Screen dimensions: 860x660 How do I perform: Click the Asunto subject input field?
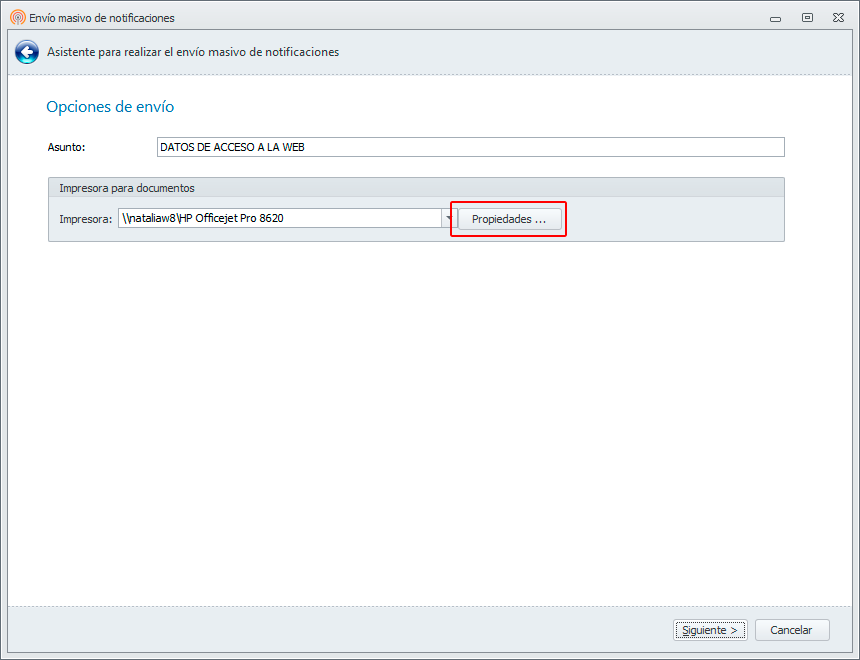point(471,147)
